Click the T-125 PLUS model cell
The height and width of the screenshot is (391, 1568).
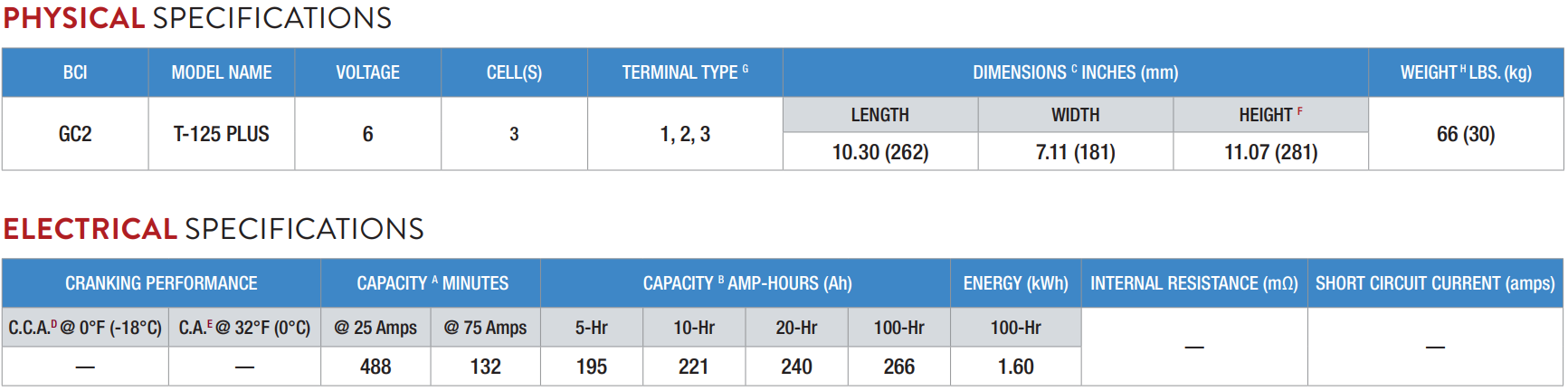tap(222, 134)
